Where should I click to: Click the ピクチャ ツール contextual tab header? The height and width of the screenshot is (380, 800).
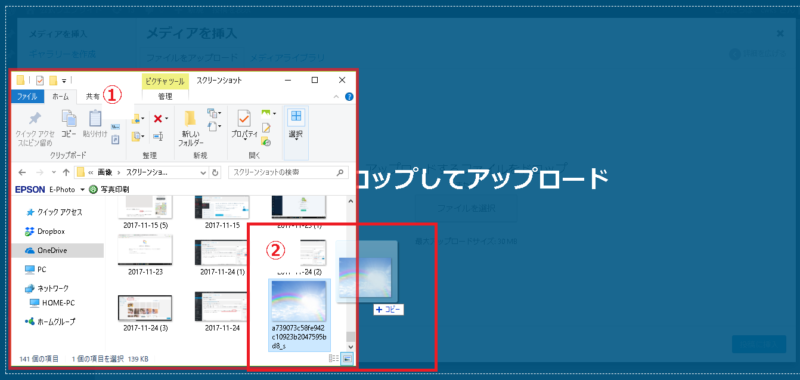pyautogui.click(x=165, y=81)
